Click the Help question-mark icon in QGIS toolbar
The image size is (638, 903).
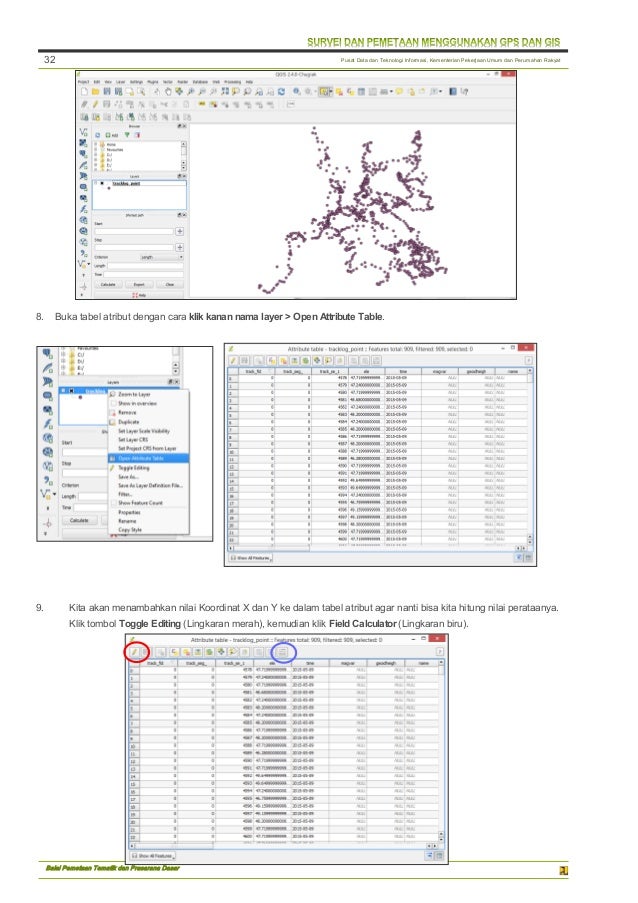point(464,92)
